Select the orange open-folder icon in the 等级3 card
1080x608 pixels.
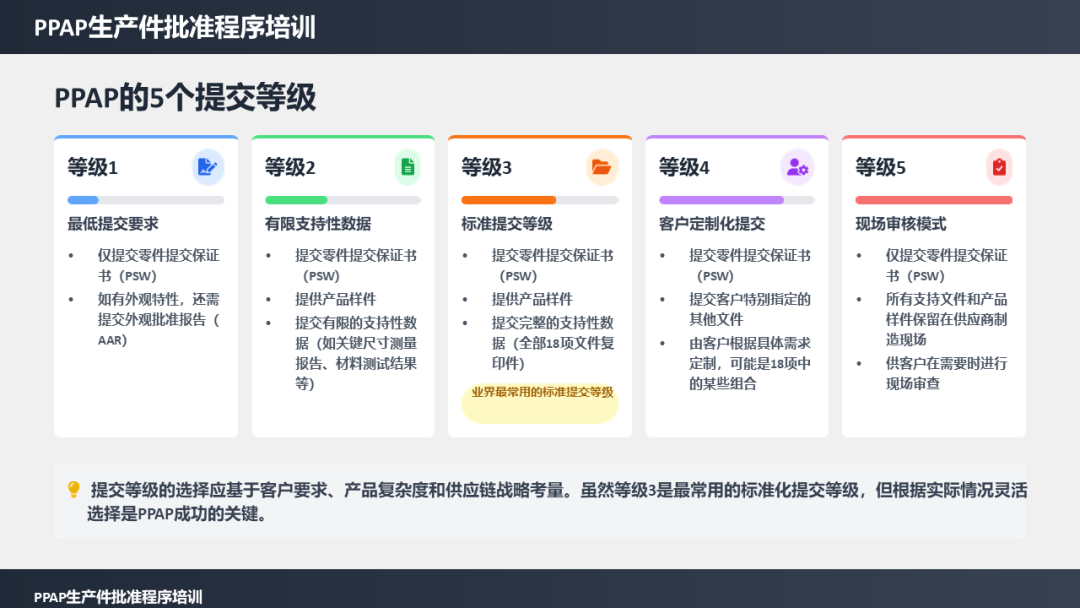point(601,167)
